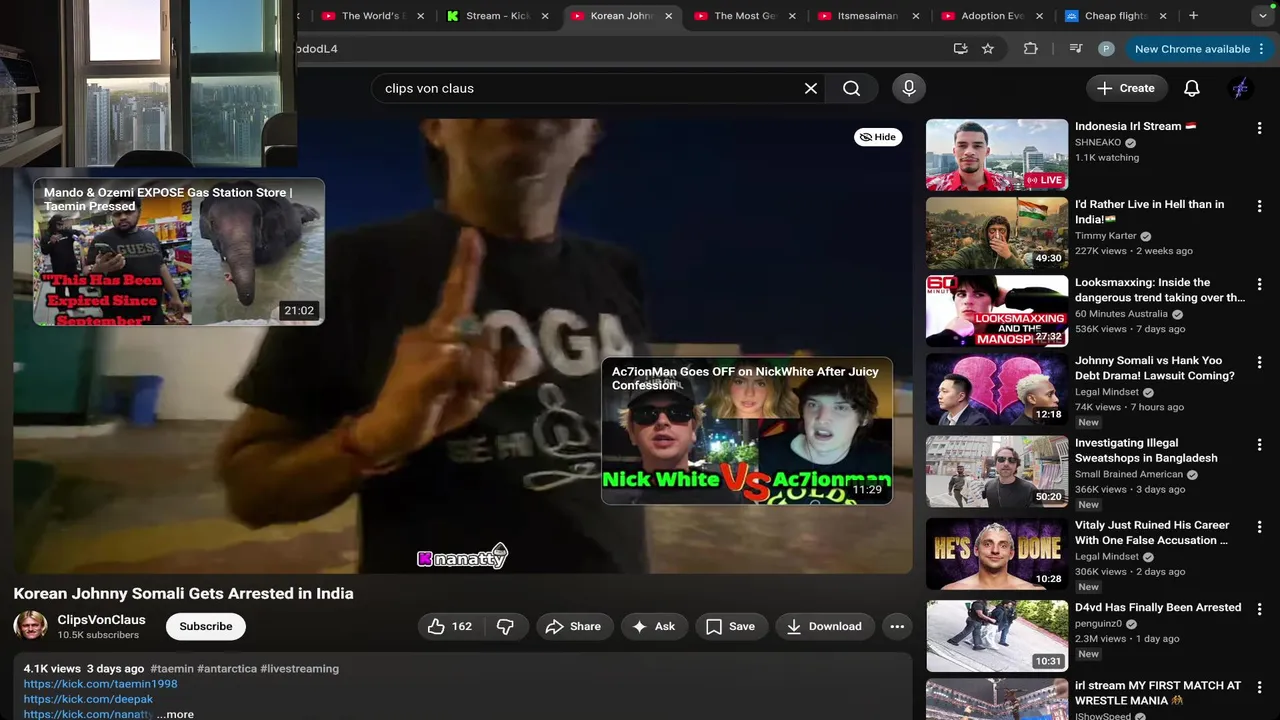Bookmark this page with the star icon
Image resolution: width=1280 pixels, height=720 pixels.
click(988, 48)
